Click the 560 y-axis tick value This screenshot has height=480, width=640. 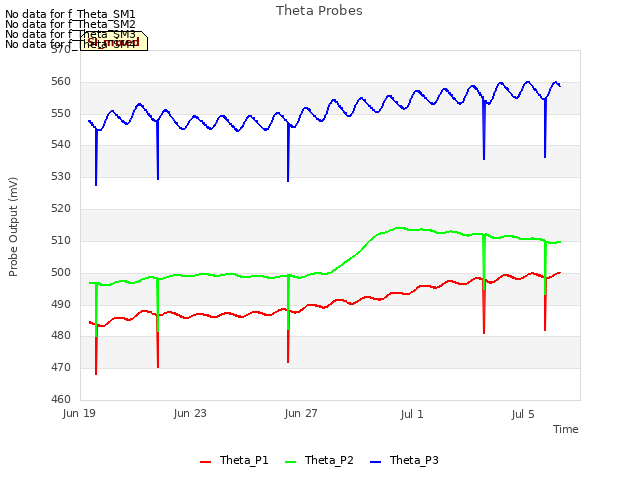tap(61, 82)
